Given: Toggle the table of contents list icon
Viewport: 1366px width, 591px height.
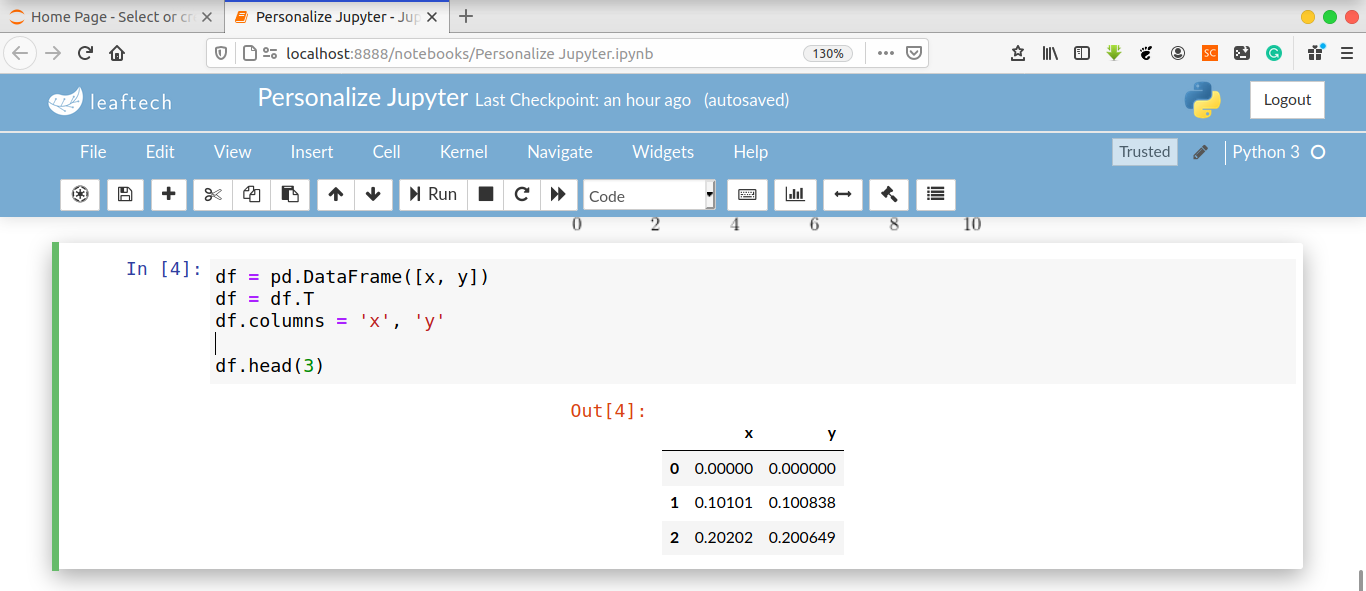Looking at the screenshot, I should [x=935, y=195].
